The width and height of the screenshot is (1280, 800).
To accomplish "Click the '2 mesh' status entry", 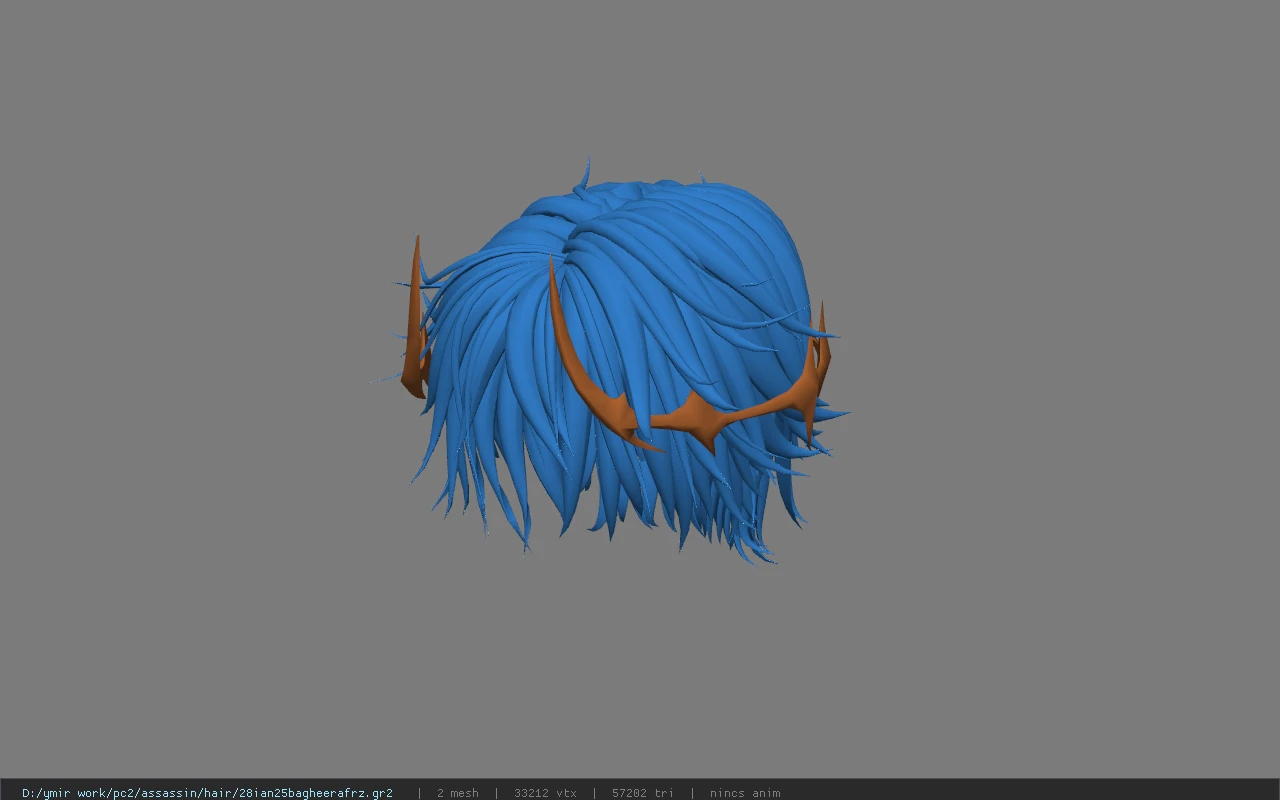I will pos(458,793).
